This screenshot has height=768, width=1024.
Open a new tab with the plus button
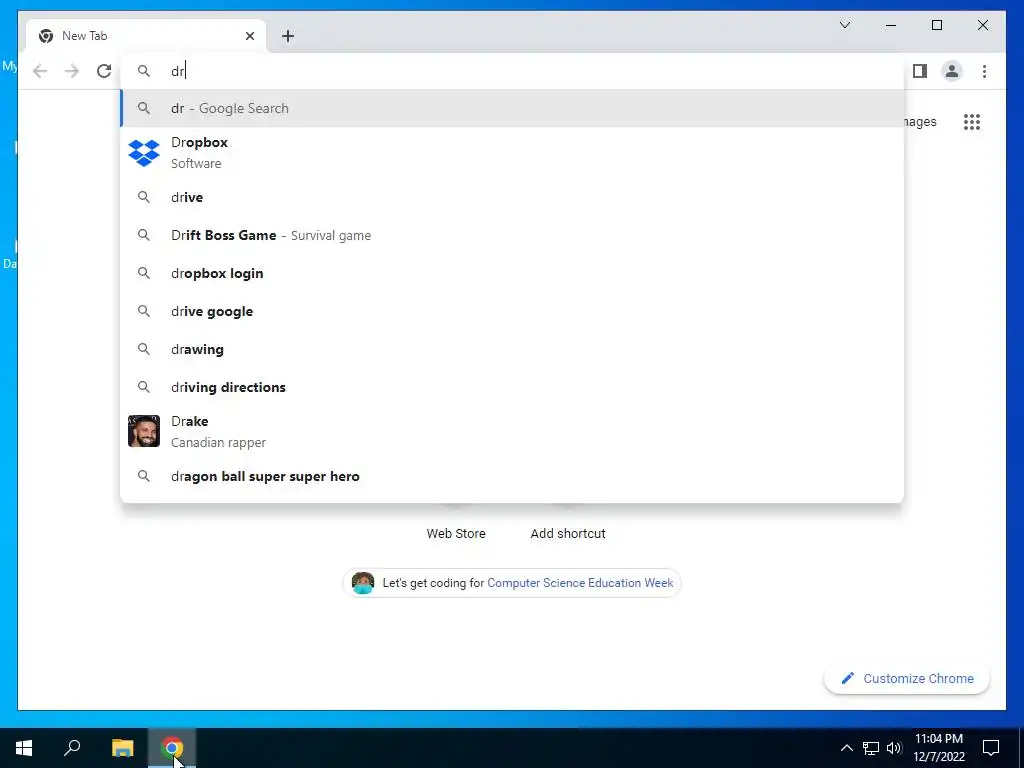coord(288,36)
